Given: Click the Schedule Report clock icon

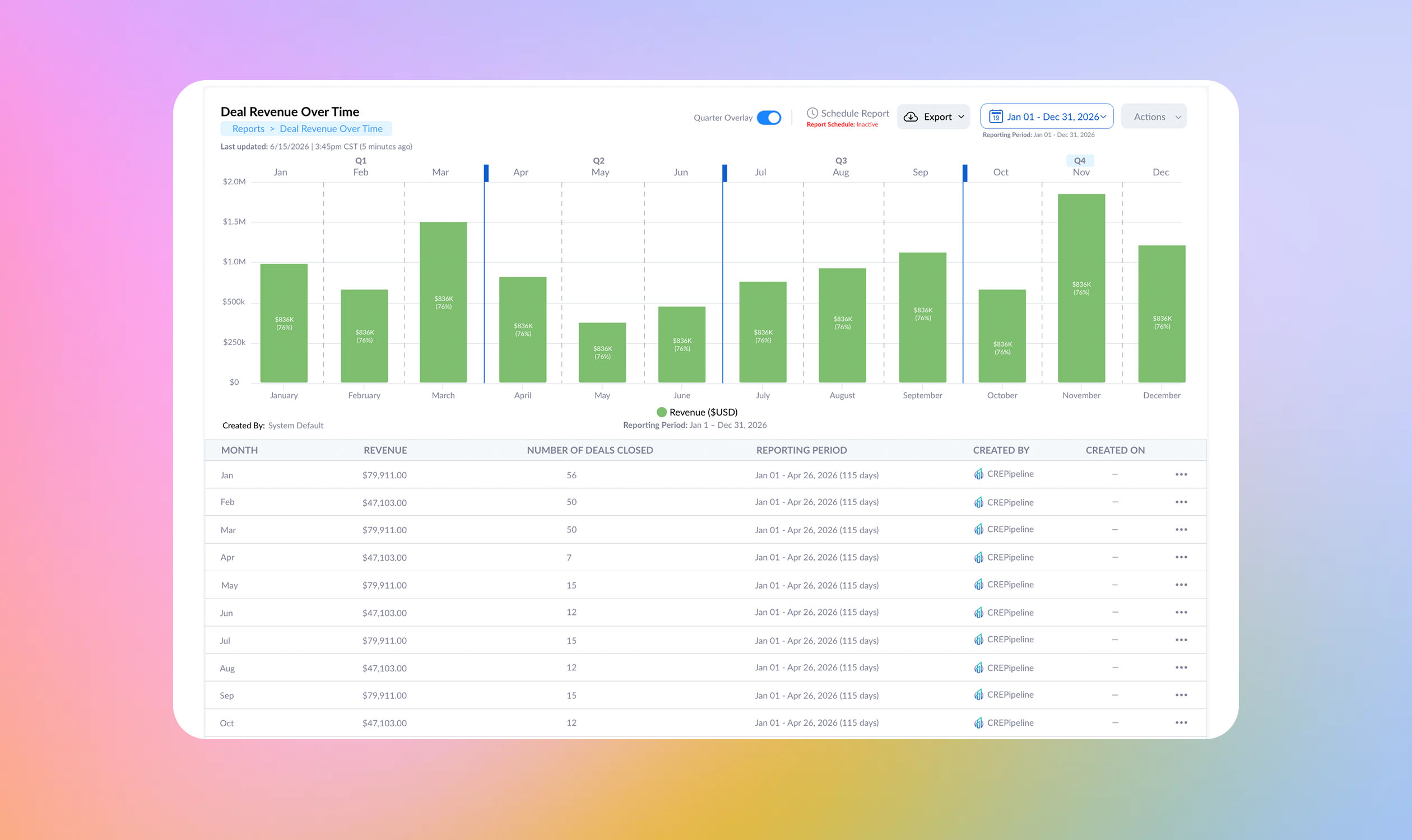Looking at the screenshot, I should tap(812, 113).
